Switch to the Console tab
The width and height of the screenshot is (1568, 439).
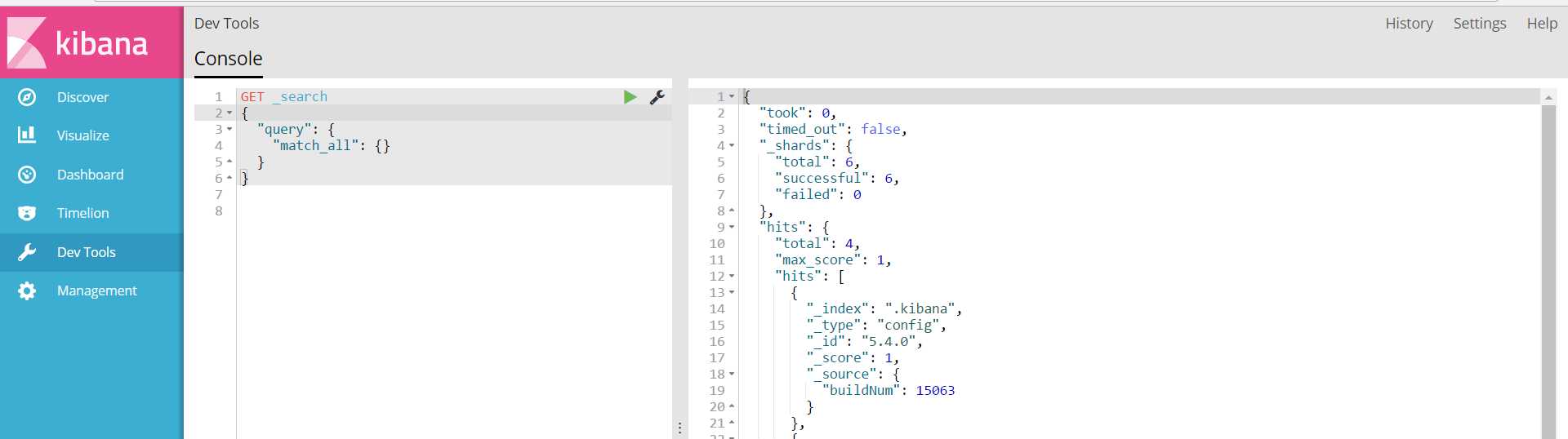click(x=228, y=59)
